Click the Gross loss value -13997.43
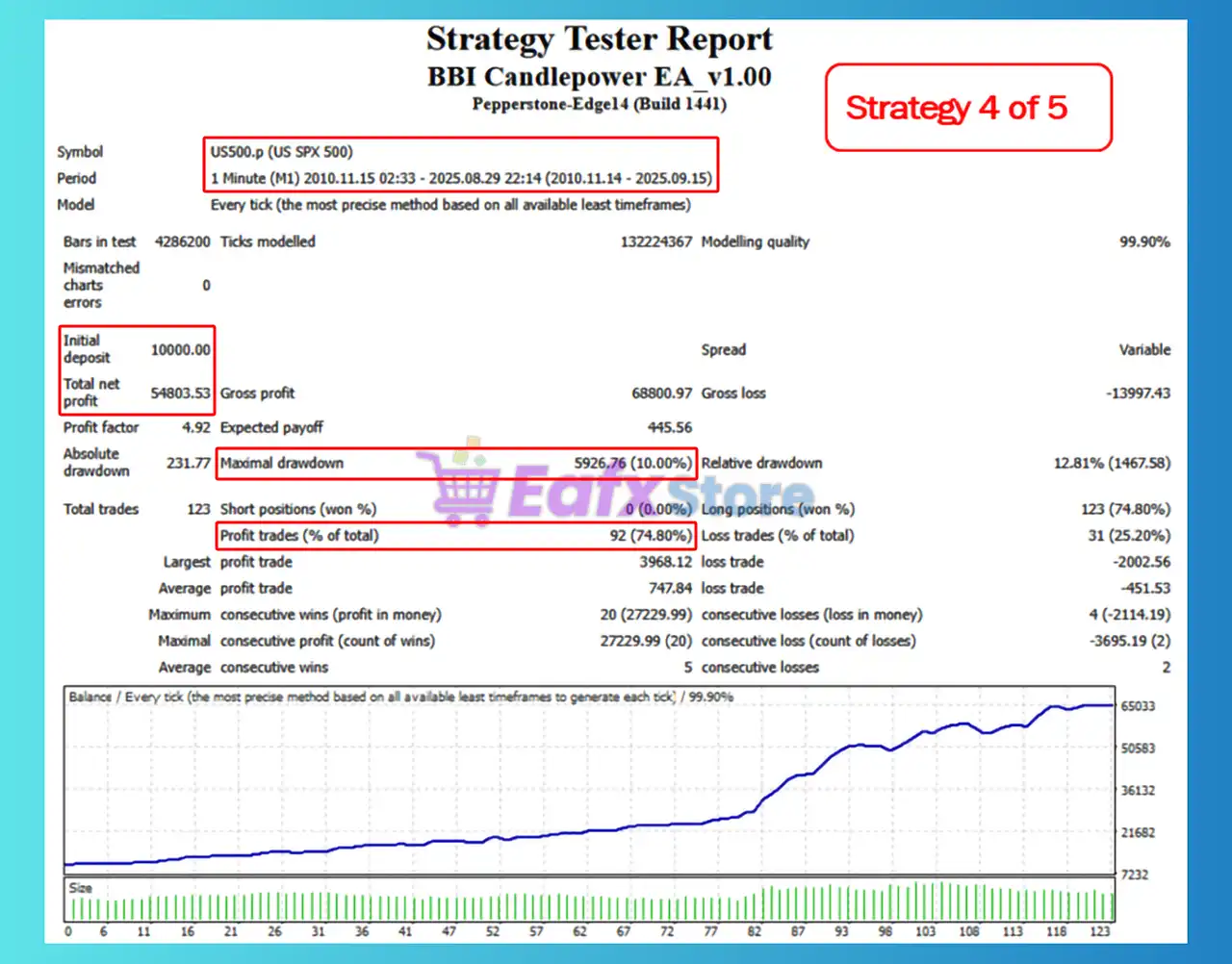The height and width of the screenshot is (964, 1232). pos(1138,393)
